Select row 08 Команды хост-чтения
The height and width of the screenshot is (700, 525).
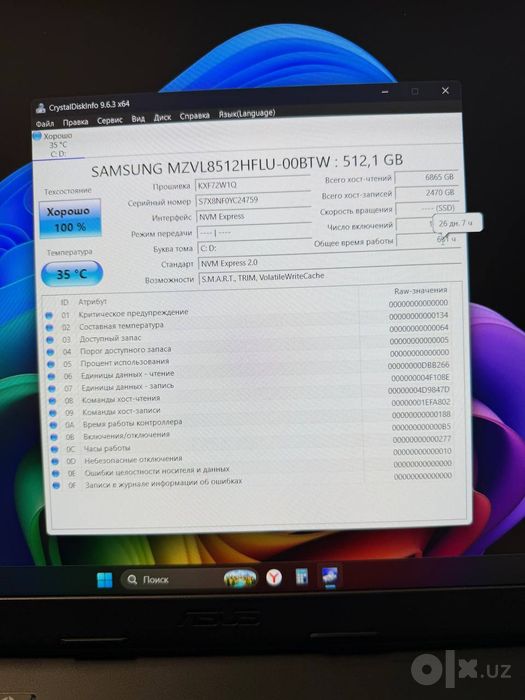point(251,396)
